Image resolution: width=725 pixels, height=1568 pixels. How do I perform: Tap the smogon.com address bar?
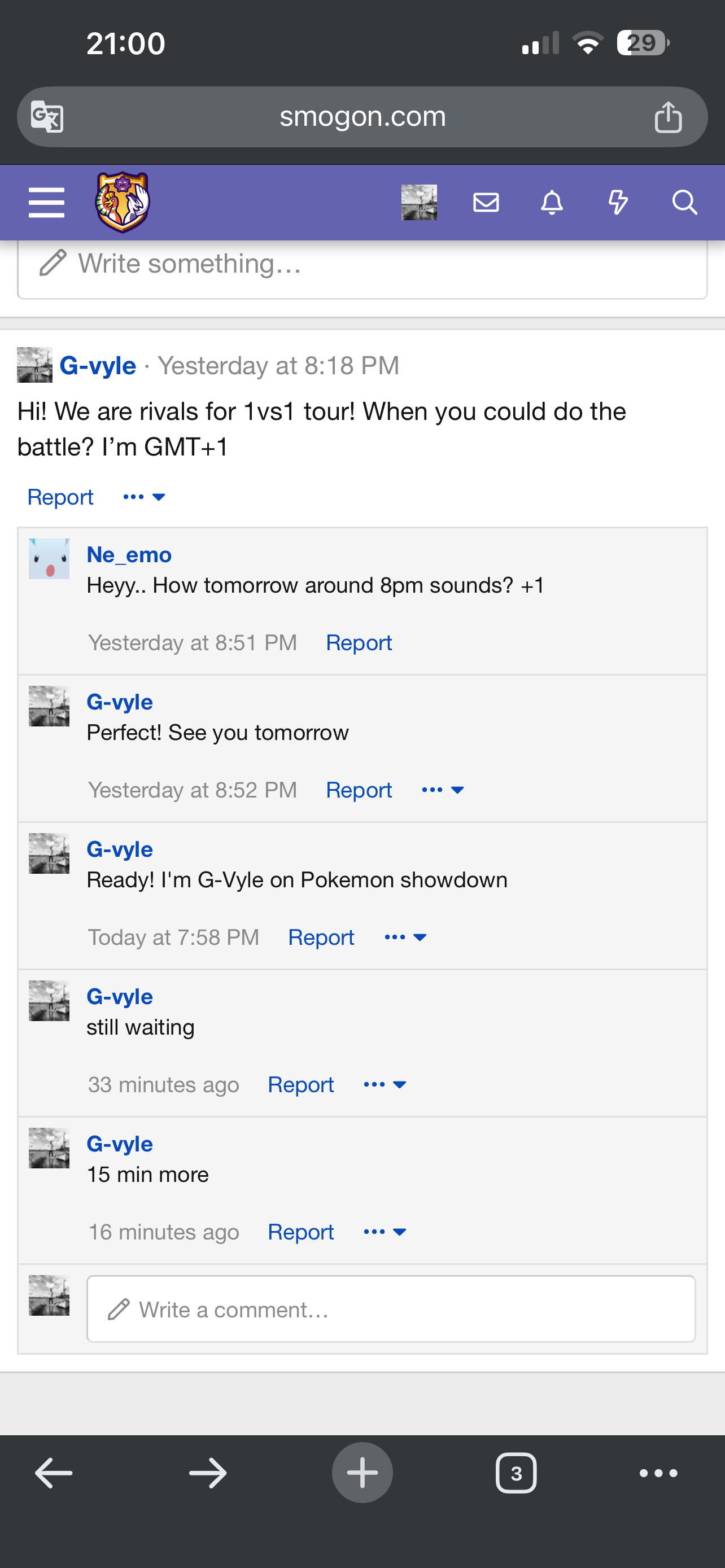pos(362,116)
